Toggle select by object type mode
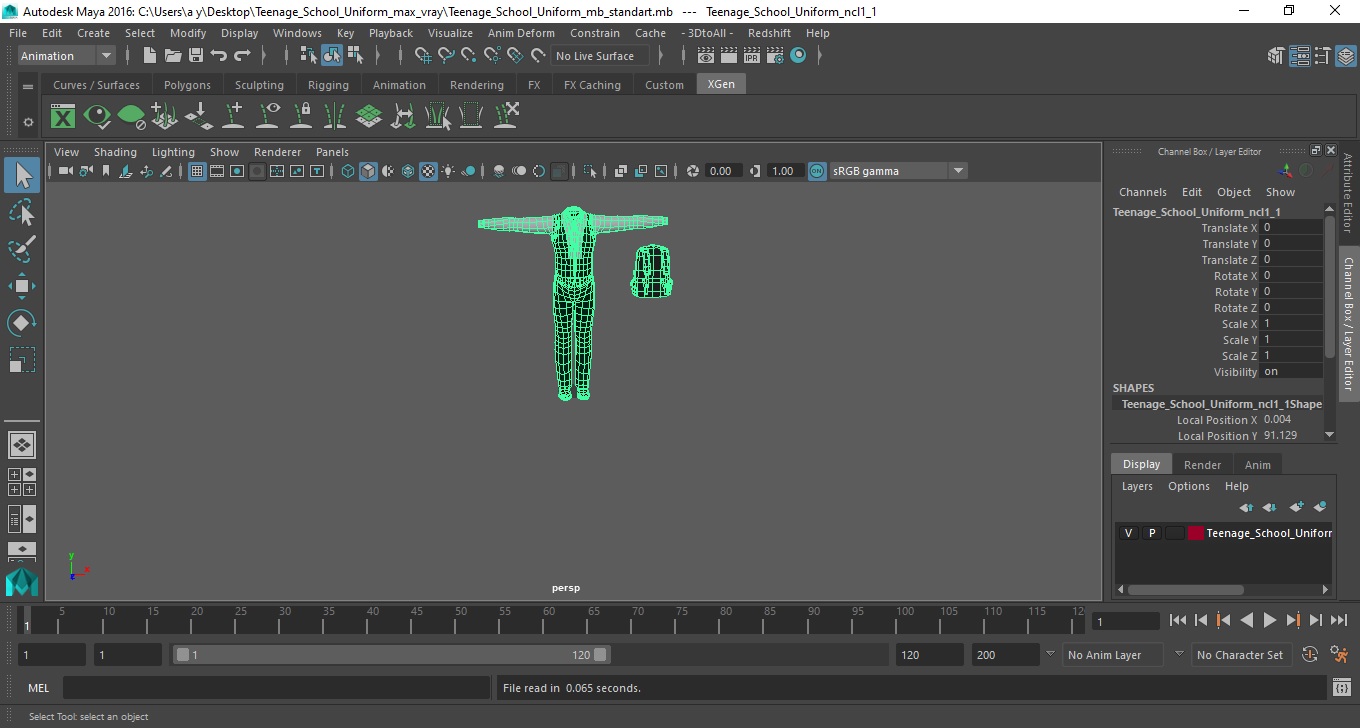This screenshot has height=728, width=1360. (x=332, y=56)
